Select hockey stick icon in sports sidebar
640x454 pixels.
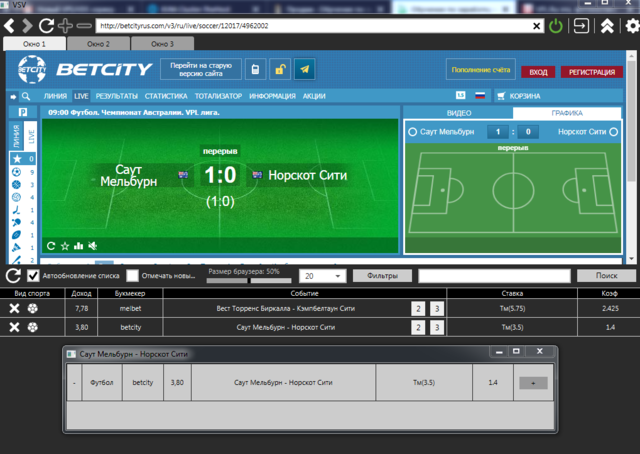[16, 210]
